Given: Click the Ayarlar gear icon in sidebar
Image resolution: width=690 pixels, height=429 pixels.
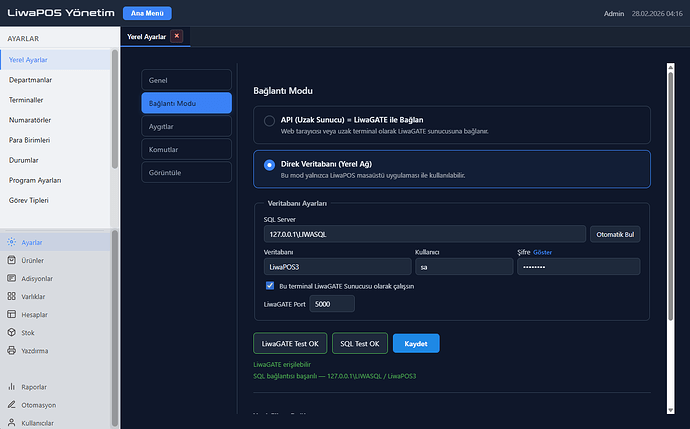Looking at the screenshot, I should 12,243.
